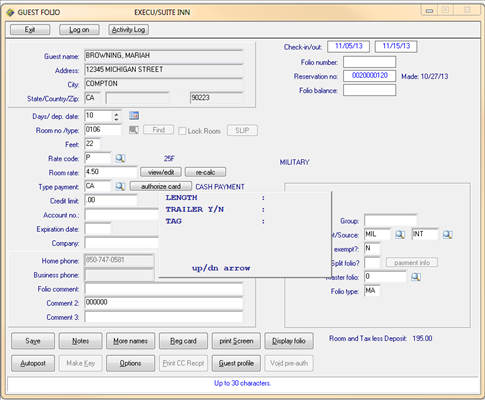
Task: Click the Void pre-auth button
Action: (289, 363)
